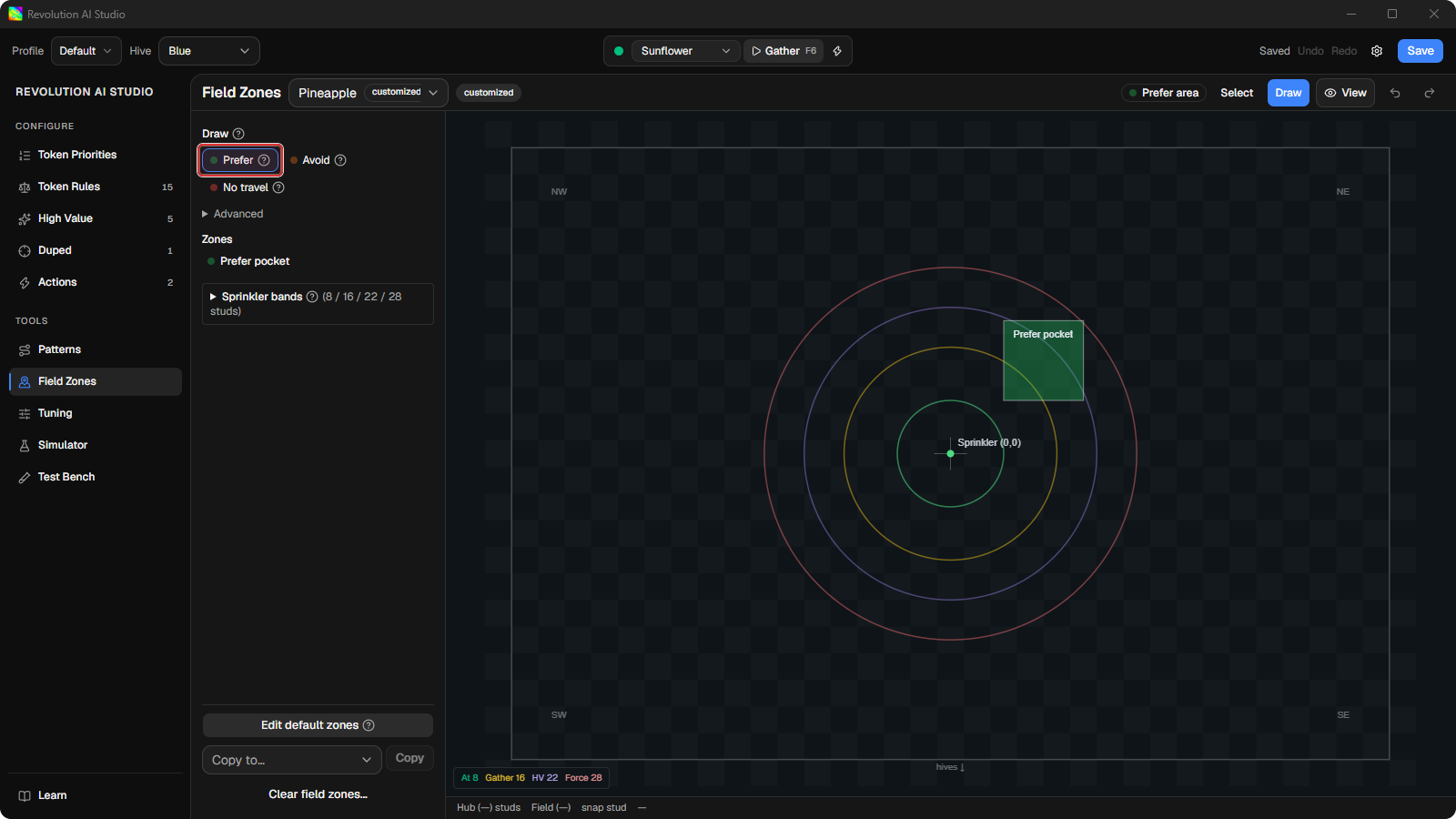The height and width of the screenshot is (819, 1456).
Task: Click Clear field zones… link
Action: pos(318,794)
